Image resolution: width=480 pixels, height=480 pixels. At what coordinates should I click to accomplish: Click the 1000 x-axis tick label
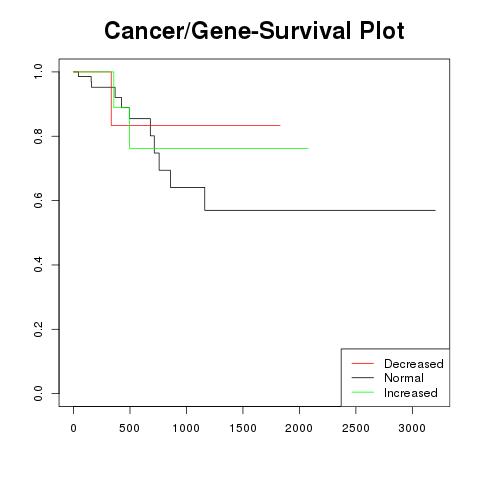click(x=186, y=428)
